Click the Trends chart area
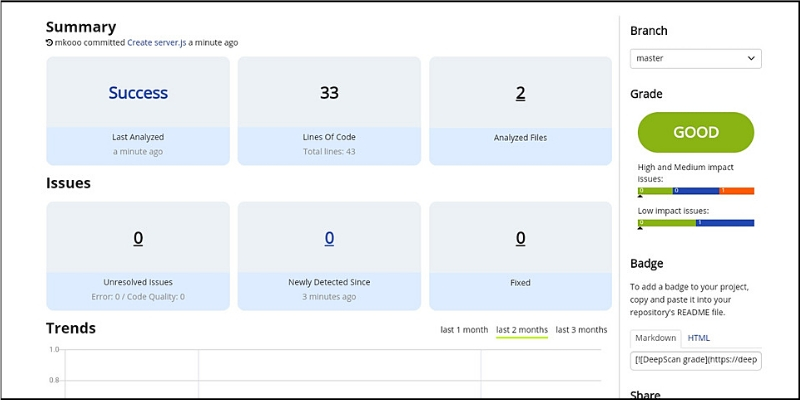This screenshot has width=800, height=400. [x=333, y=372]
